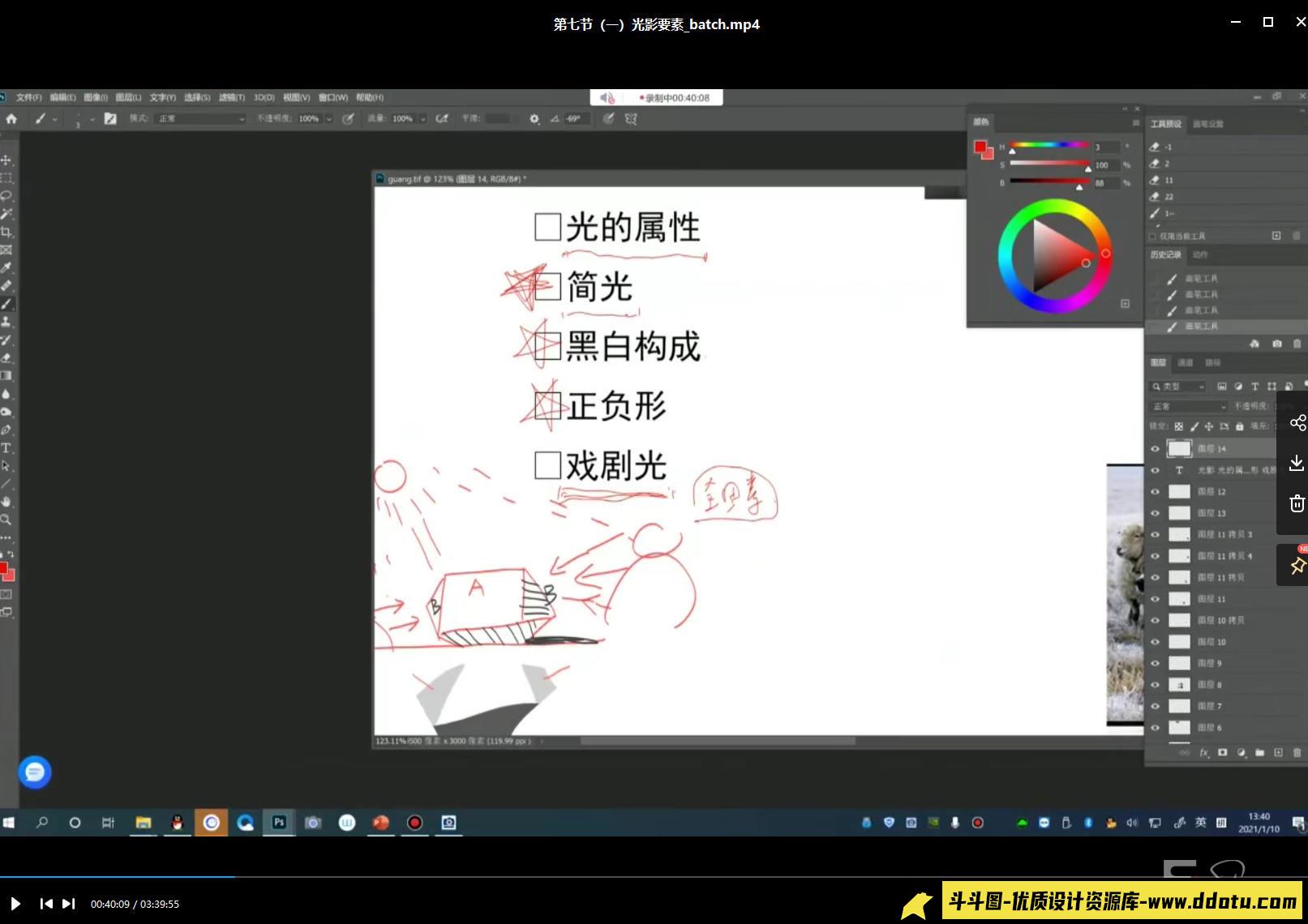This screenshot has height=924, width=1308.
Task: Select the Magic Wand tool
Action: [x=6, y=213]
